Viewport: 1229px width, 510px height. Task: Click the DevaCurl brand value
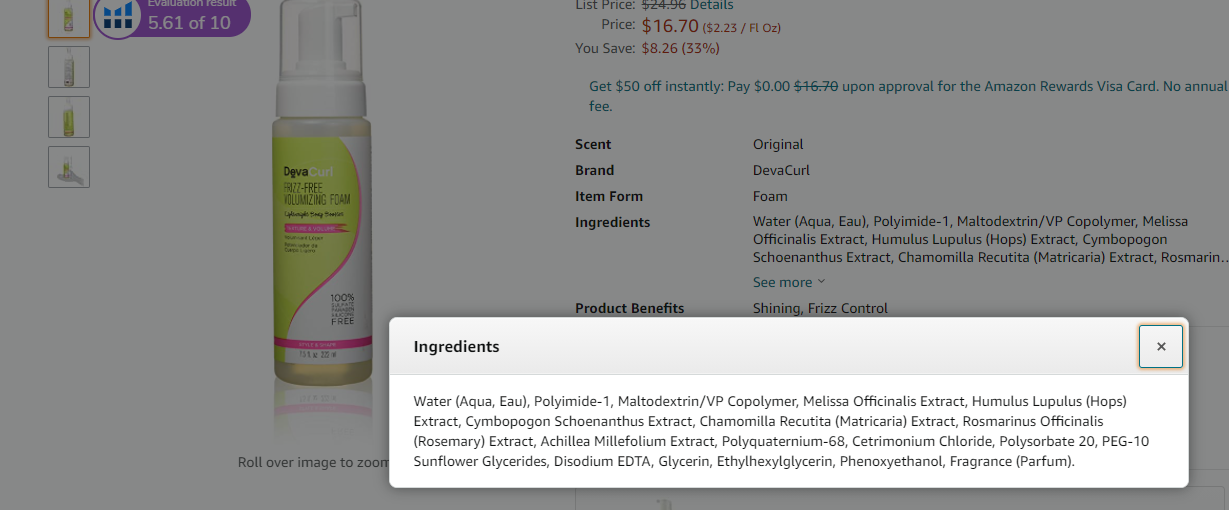click(x=783, y=170)
